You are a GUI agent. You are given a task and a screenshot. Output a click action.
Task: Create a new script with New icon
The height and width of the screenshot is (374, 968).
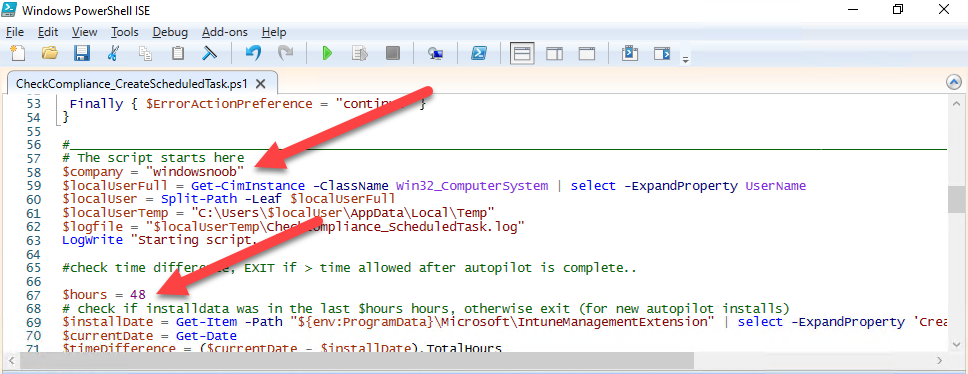tap(17, 54)
